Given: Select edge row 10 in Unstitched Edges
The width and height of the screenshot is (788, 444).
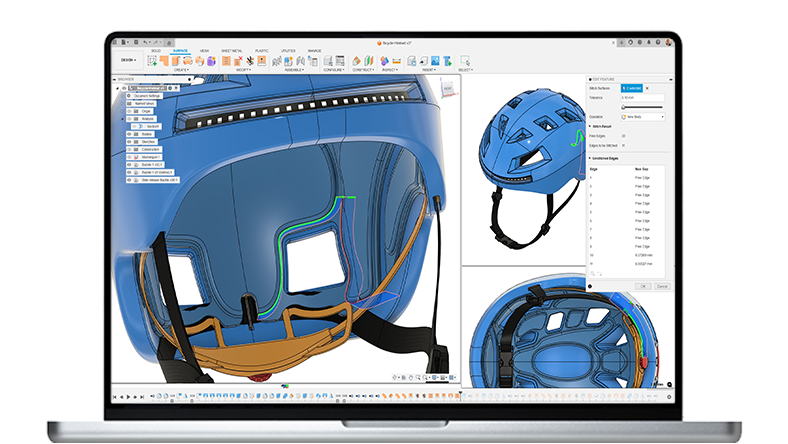Looking at the screenshot, I should pyautogui.click(x=626, y=255).
